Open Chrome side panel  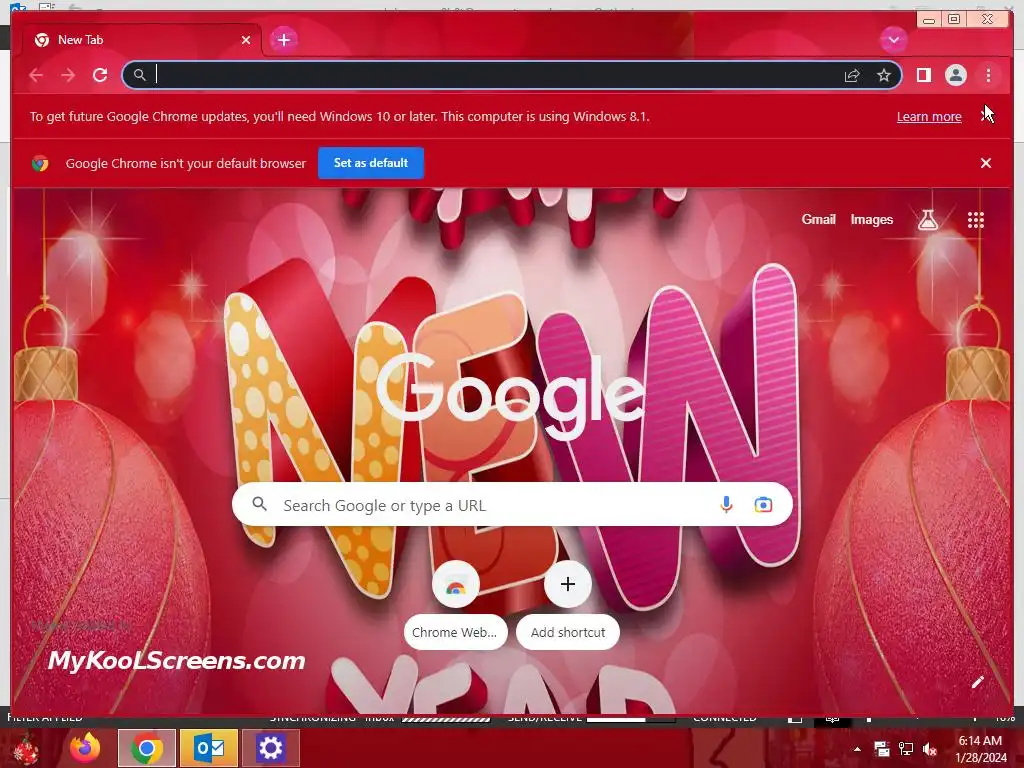click(x=923, y=75)
